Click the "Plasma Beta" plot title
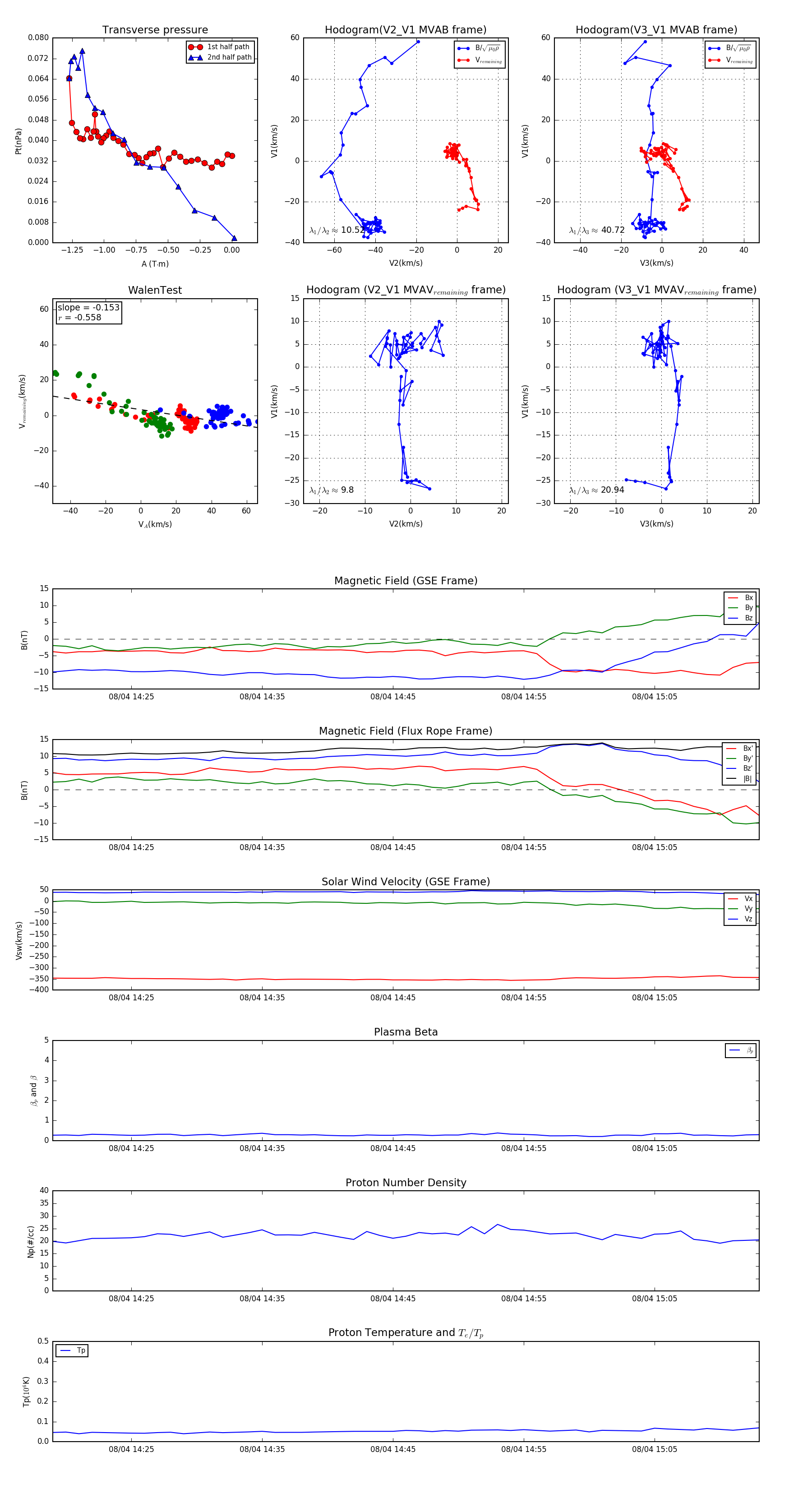Screen dimensions: 812x1489 point(406,1032)
